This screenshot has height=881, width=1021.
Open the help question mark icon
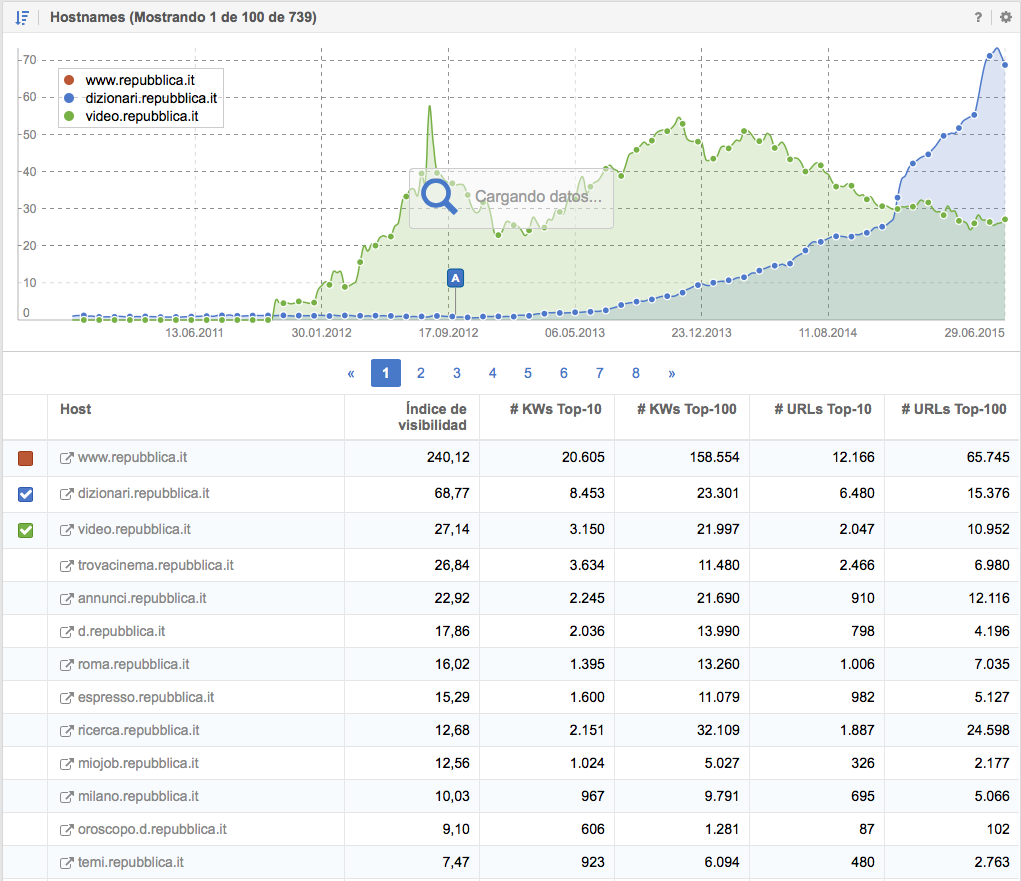tap(978, 17)
